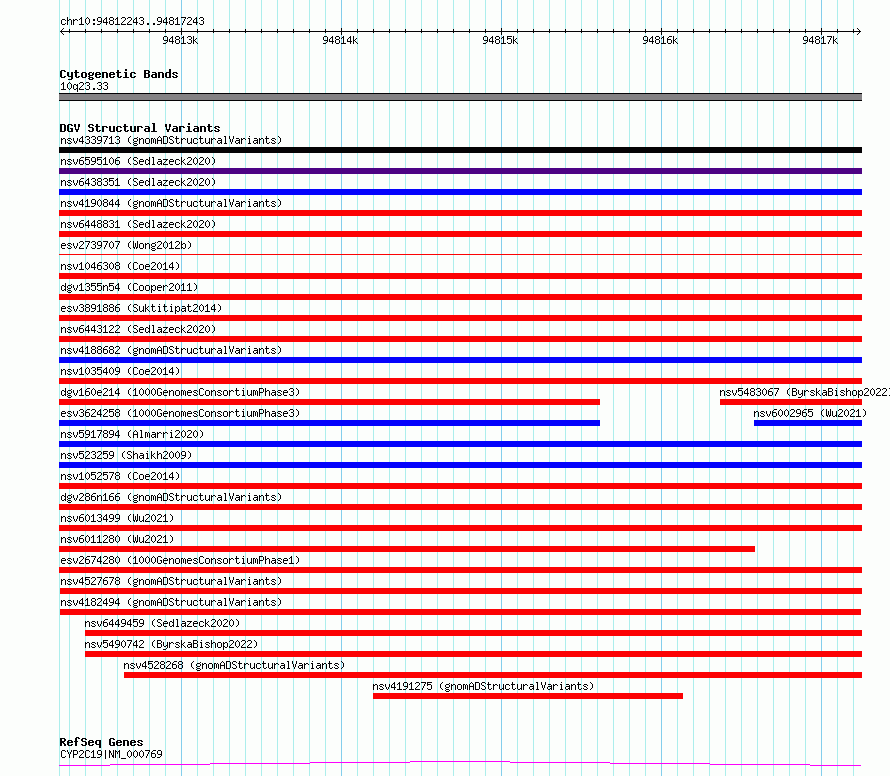Click the CYP2C19|NM_000769 gene label
Viewport: 890px width, 776px height.
111,754
